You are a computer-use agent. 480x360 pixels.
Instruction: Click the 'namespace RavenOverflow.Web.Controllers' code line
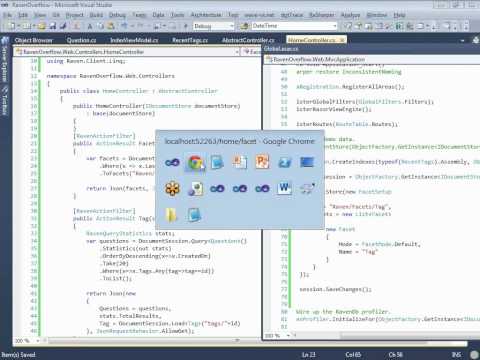point(110,76)
